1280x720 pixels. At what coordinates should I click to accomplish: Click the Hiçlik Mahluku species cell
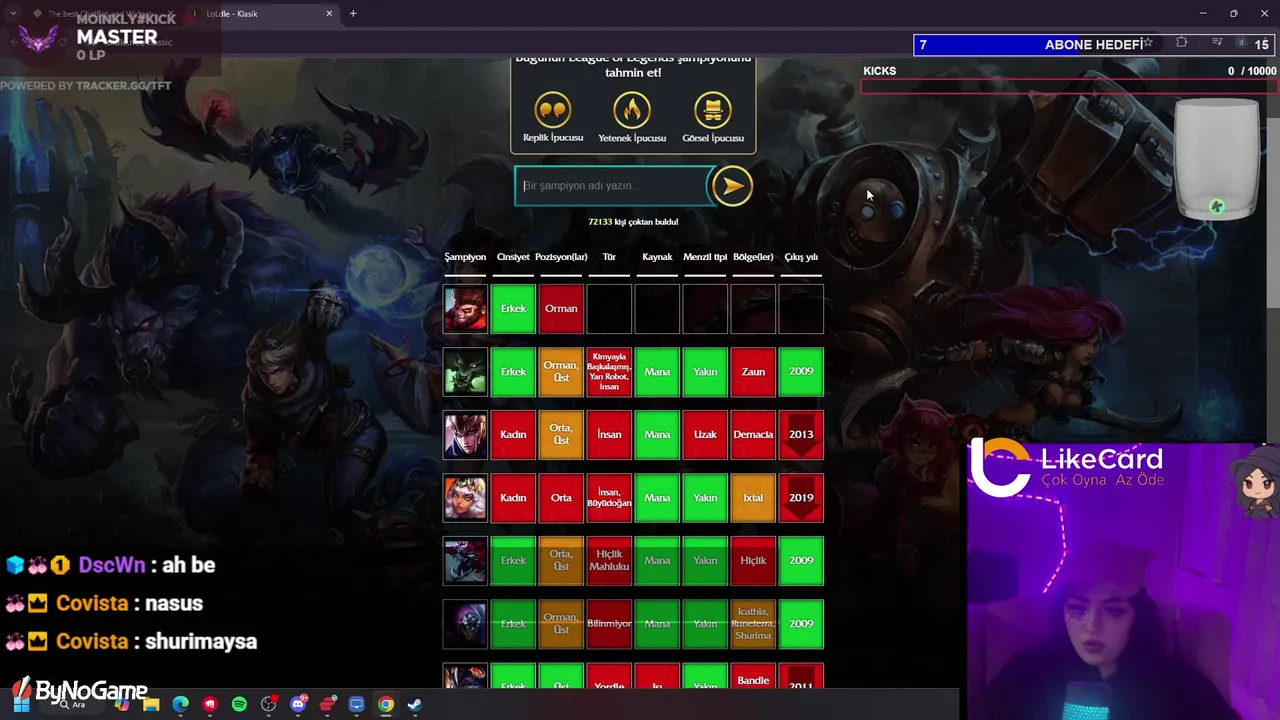609,561
